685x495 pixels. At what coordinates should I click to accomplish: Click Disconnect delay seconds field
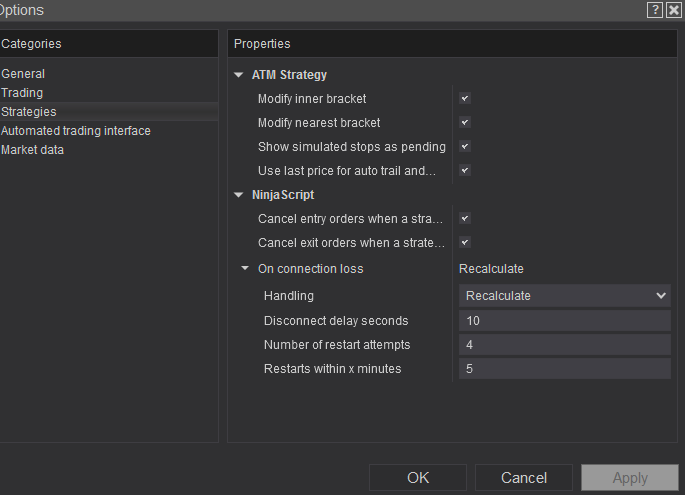564,321
